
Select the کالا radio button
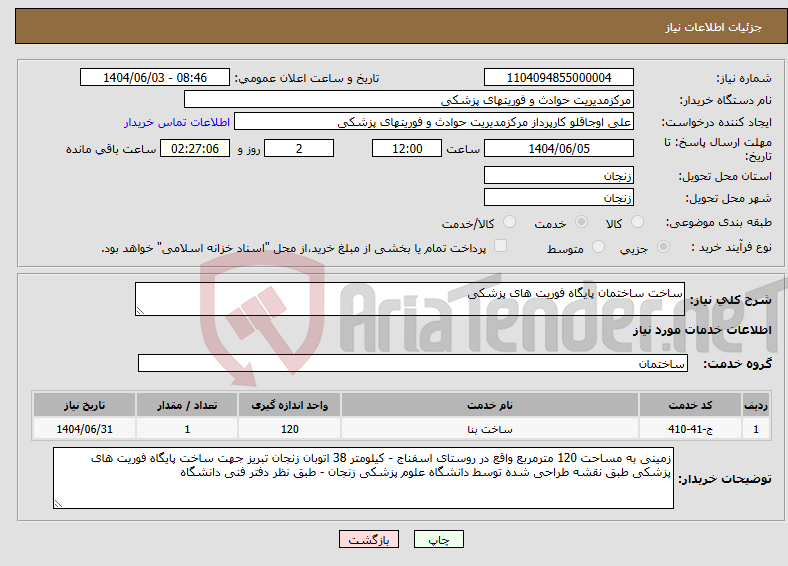pyautogui.click(x=637, y=222)
